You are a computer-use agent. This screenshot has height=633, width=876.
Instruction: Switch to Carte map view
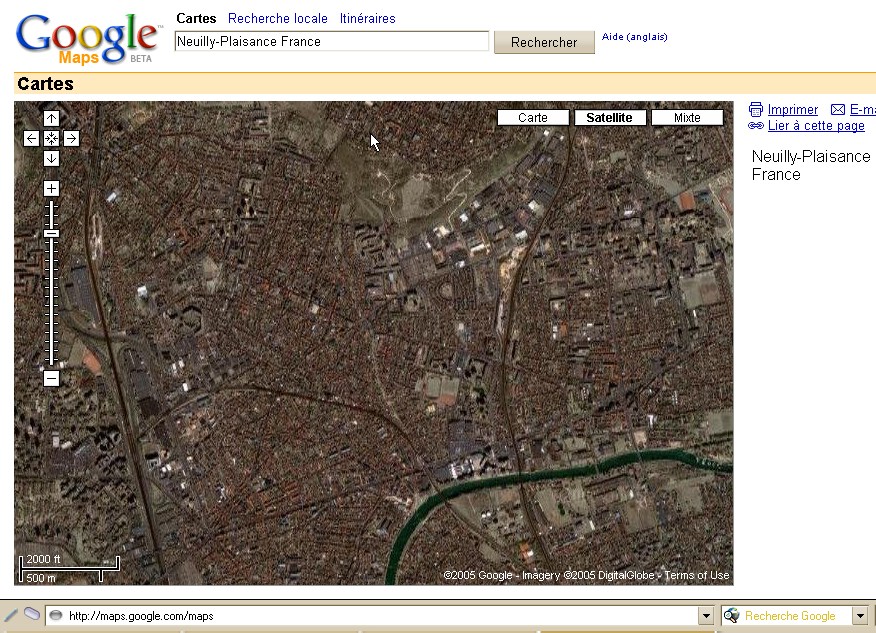[533, 118]
